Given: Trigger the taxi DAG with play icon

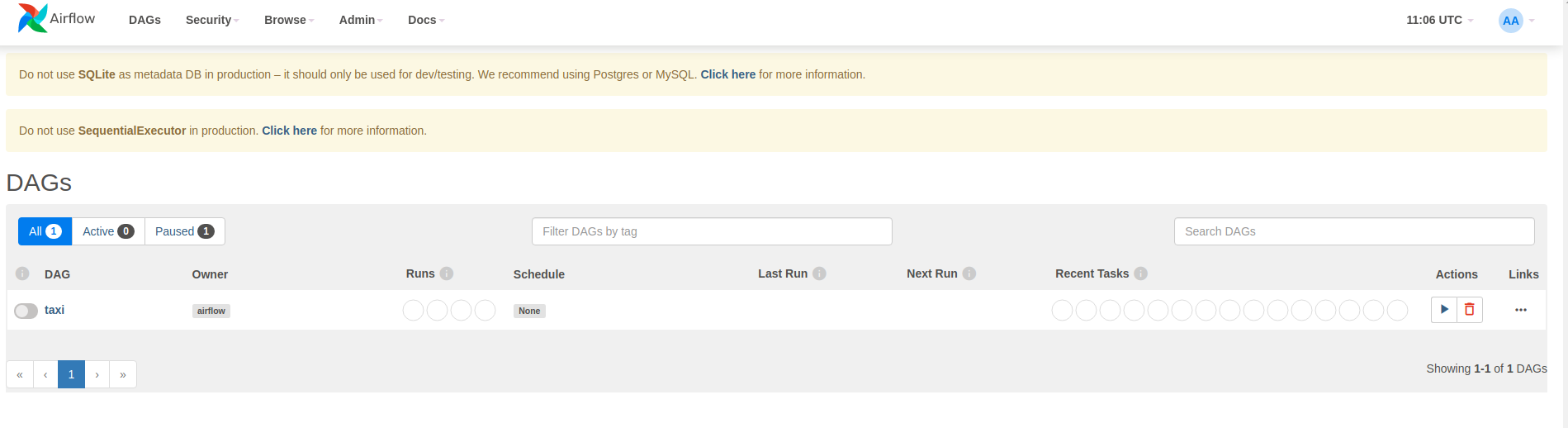Looking at the screenshot, I should click(1444, 310).
